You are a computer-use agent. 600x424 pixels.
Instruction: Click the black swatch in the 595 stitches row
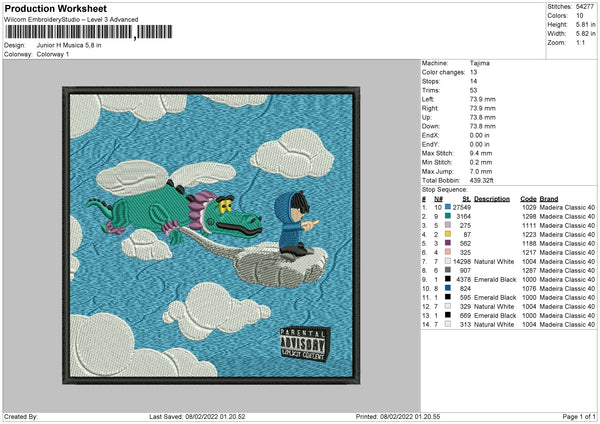448,297
